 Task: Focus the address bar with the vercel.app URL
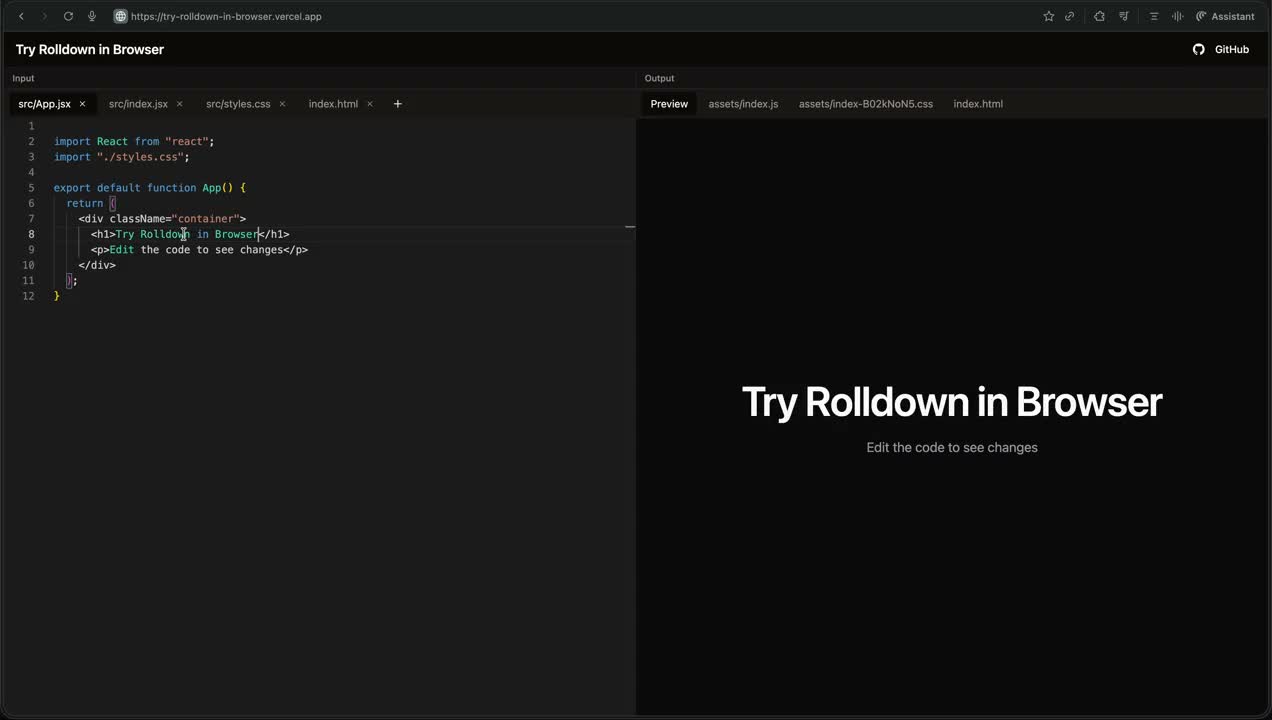coord(226,16)
